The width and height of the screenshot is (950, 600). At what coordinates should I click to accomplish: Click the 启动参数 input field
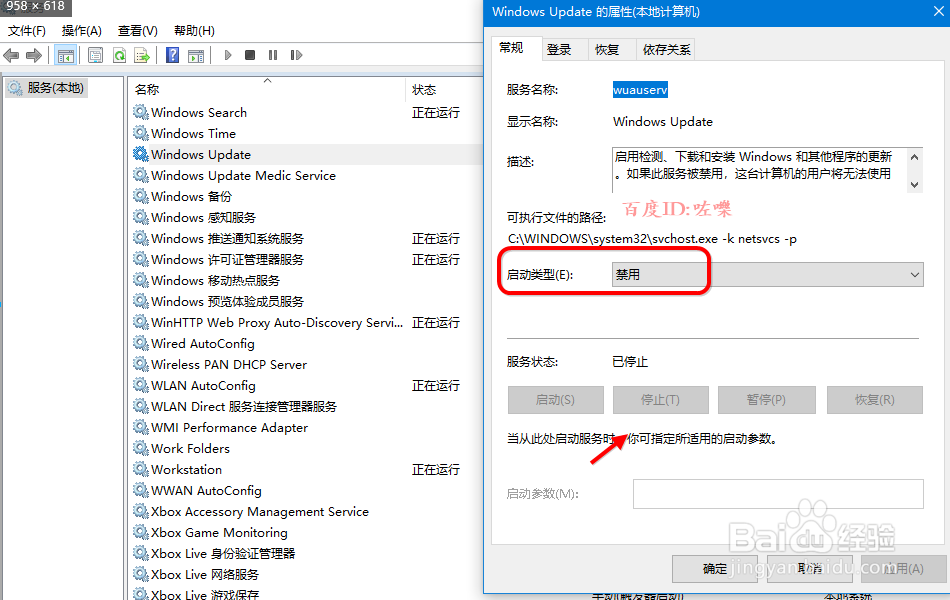pos(778,494)
